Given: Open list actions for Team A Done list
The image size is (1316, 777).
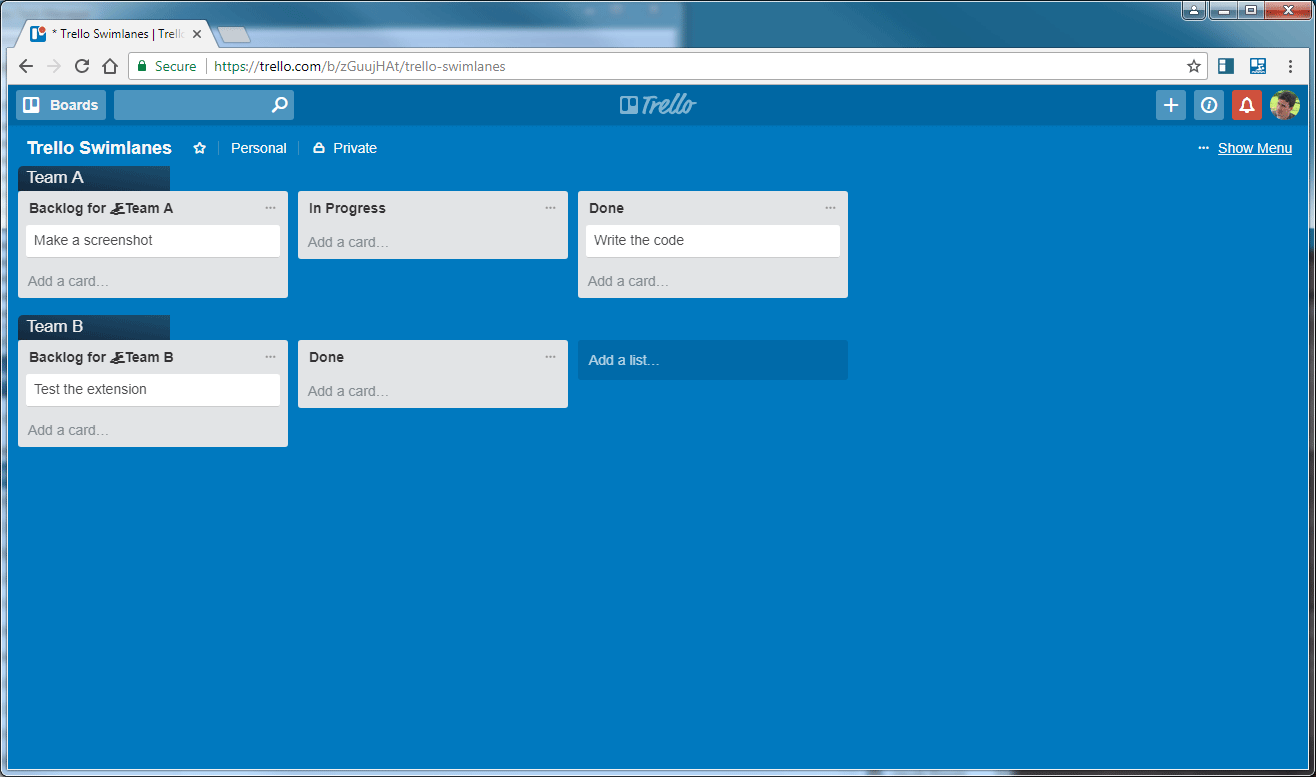Looking at the screenshot, I should pos(830,208).
